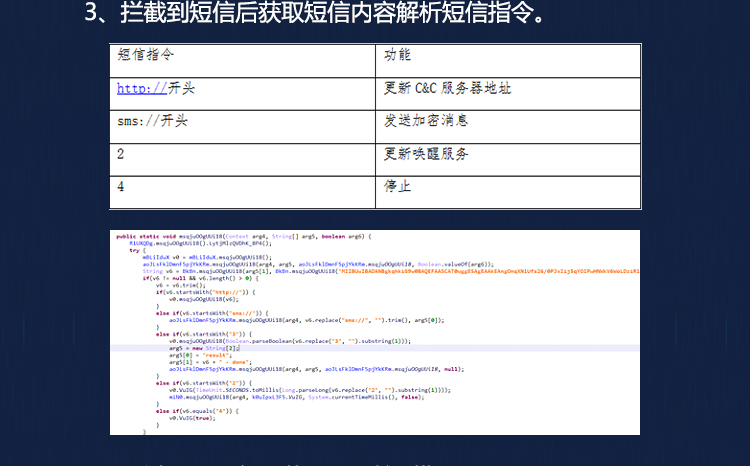Viewport: 750px width, 466px height.
Task: Click the command cell containing '2'
Action: point(121,154)
